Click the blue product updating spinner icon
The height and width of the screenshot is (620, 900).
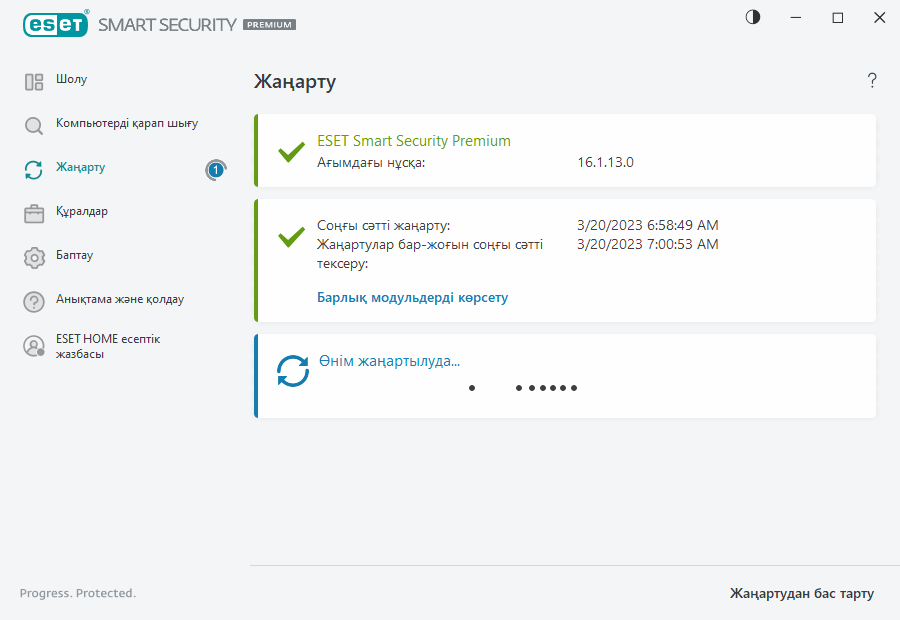pyautogui.click(x=293, y=371)
